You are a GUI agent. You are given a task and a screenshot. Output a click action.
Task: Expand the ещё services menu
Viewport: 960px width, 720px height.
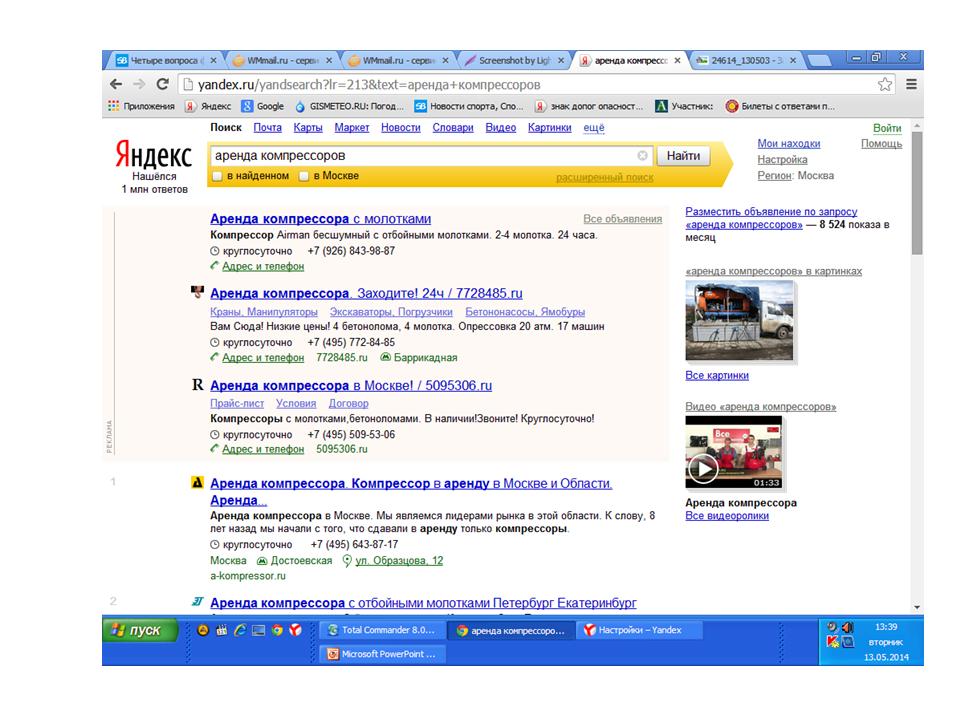[x=593, y=127]
